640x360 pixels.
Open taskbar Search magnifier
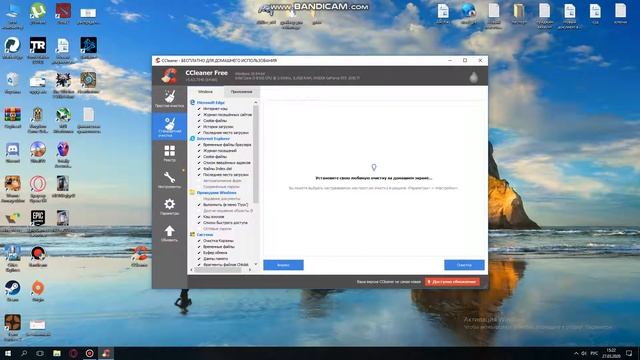click(24, 353)
